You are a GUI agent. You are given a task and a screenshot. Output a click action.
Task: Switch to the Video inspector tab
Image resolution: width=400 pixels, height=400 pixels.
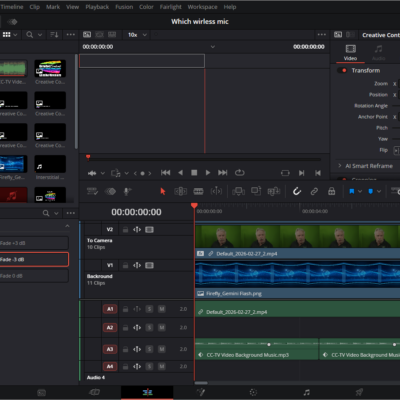[350, 53]
